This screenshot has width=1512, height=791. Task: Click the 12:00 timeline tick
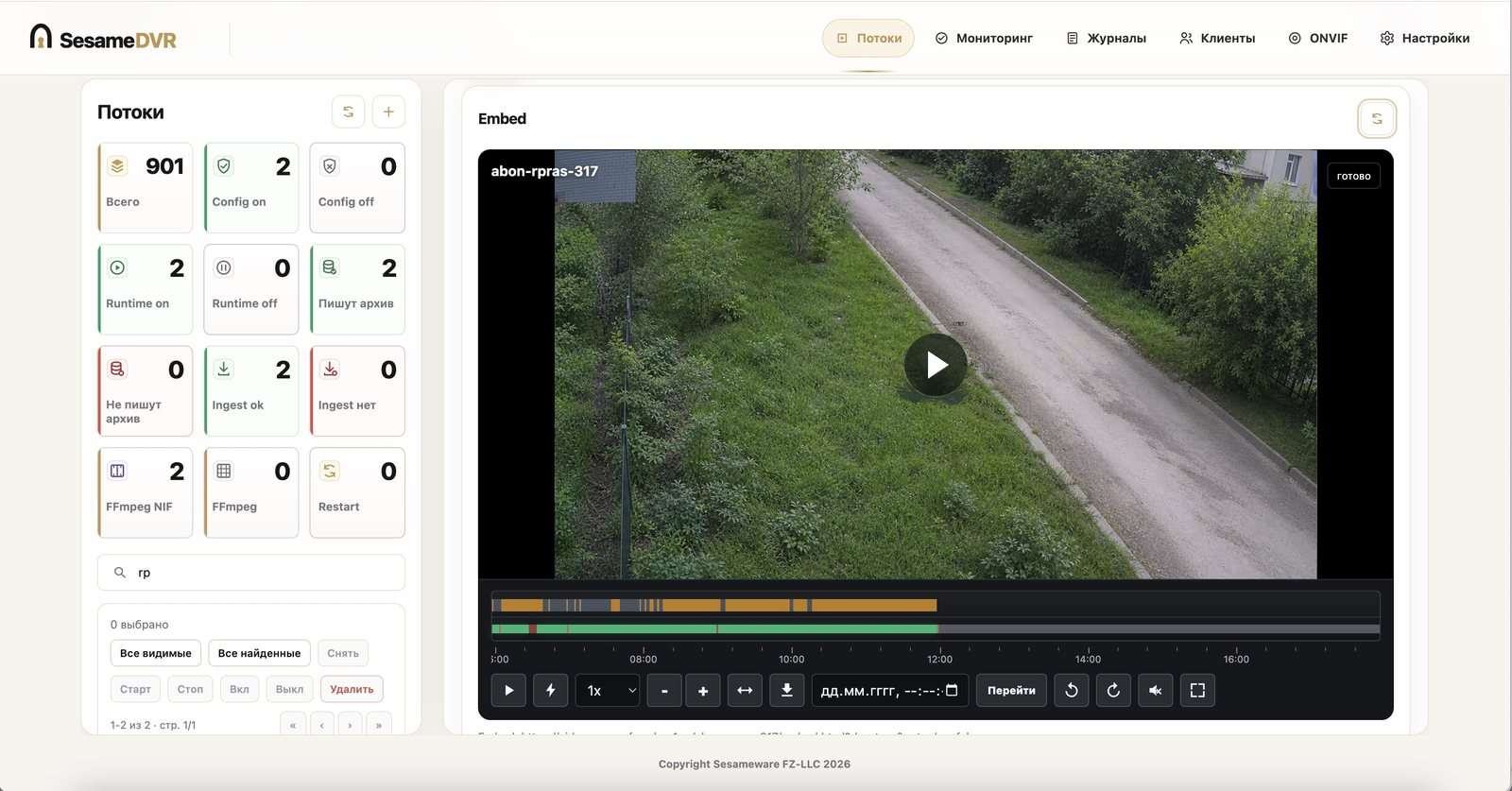tap(939, 659)
